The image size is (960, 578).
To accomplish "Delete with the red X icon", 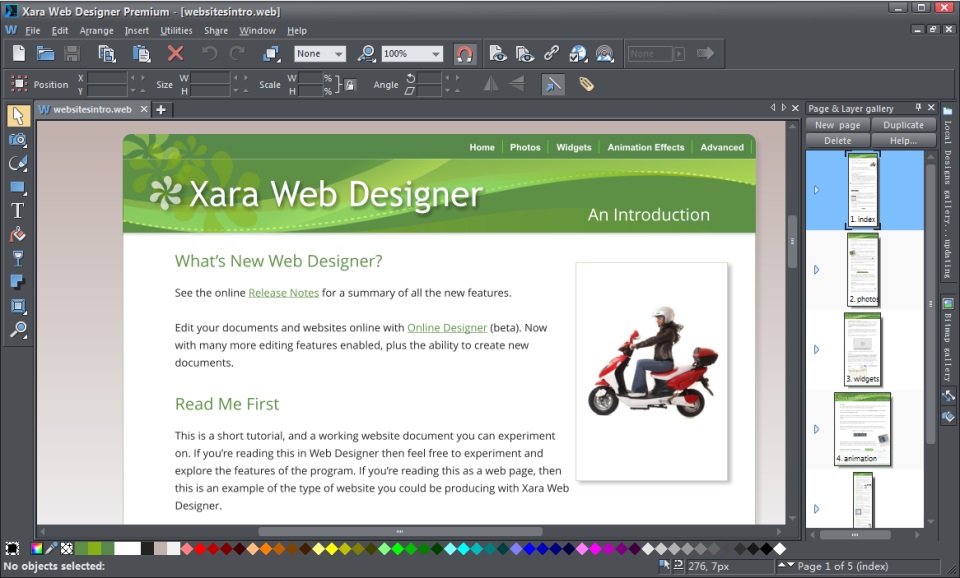I will [x=176, y=54].
